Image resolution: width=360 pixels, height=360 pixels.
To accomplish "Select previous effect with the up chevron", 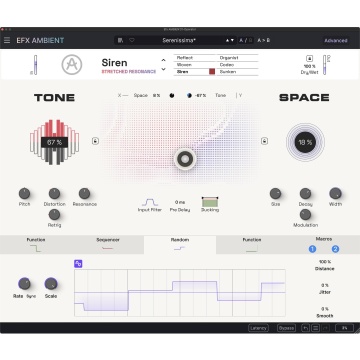I will point(163,60).
